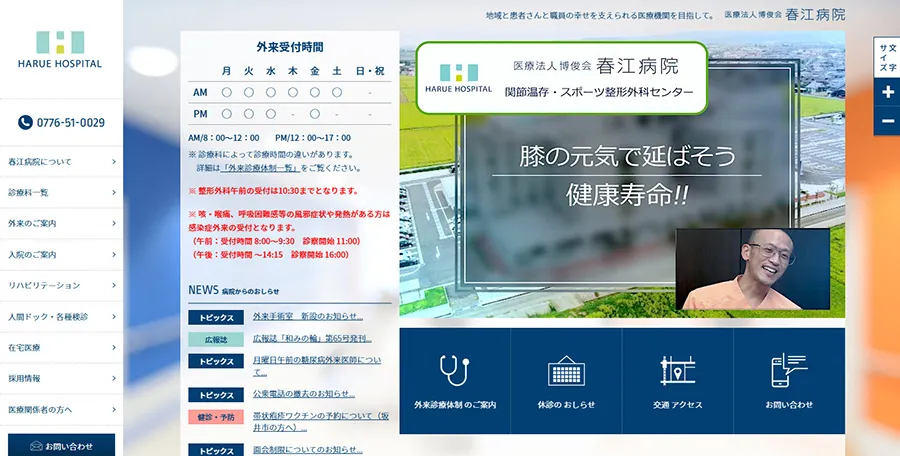Image resolution: width=900 pixels, height=456 pixels.
Task: Open the calendar 休診のおしらせ tile
Action: (566, 381)
